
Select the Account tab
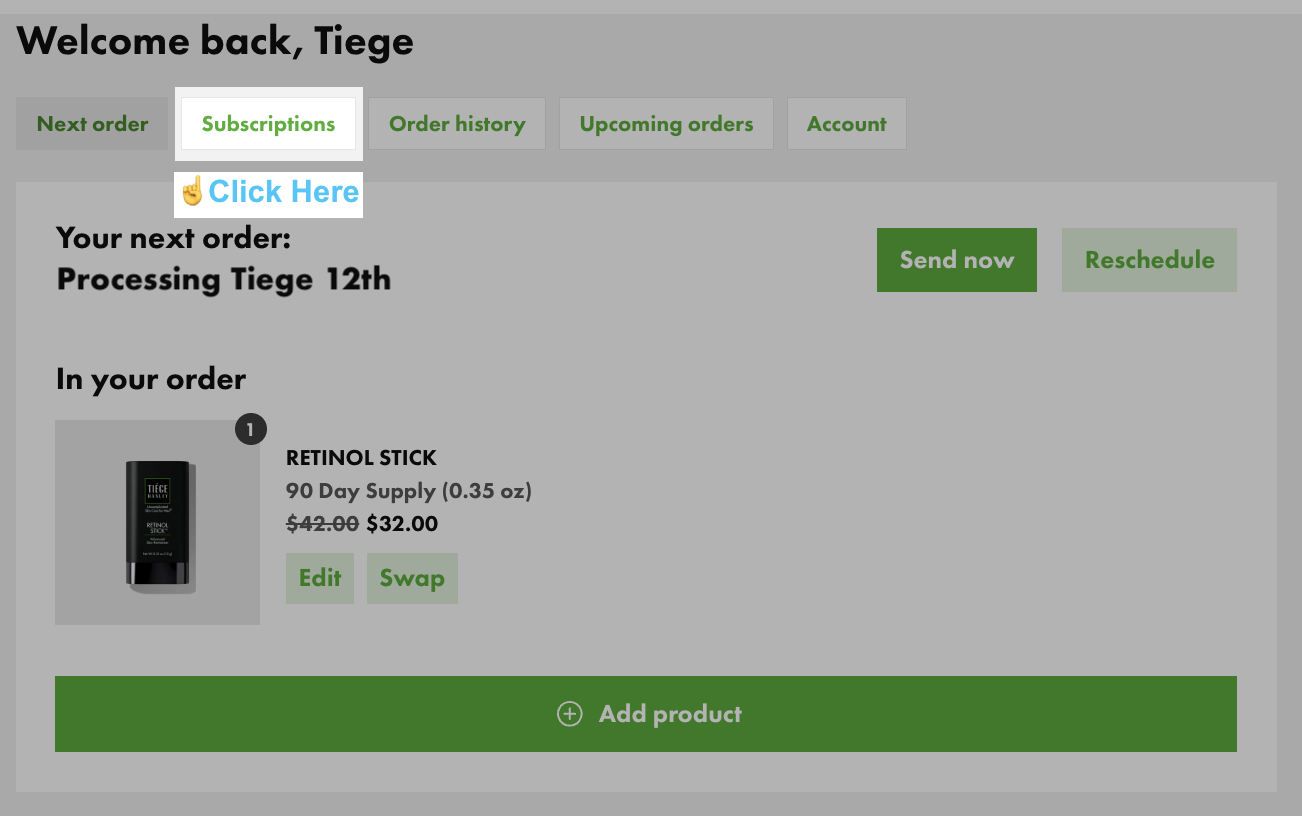[846, 124]
